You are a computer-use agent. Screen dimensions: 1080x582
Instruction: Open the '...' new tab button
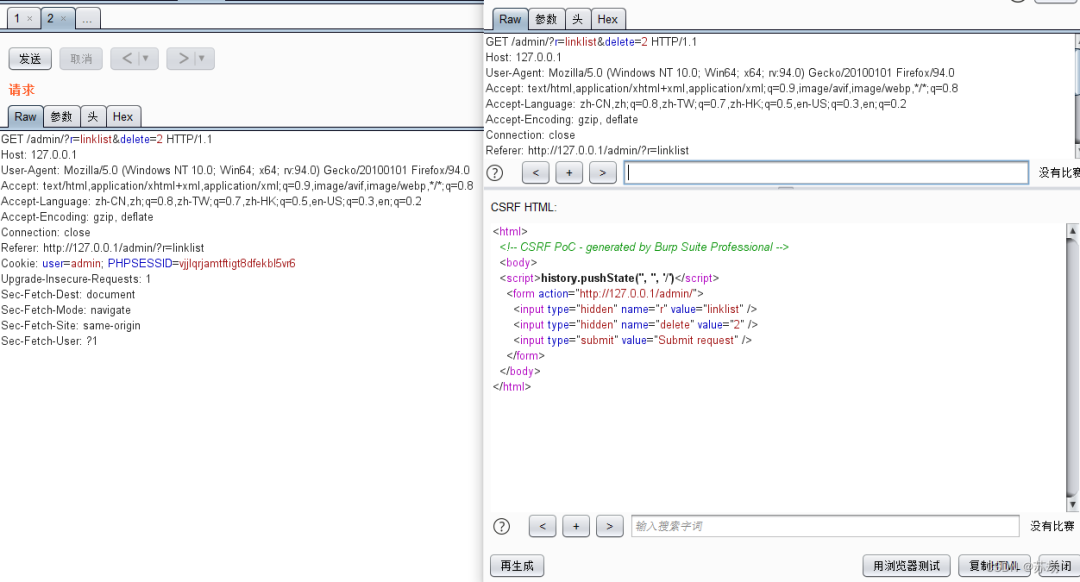point(87,19)
